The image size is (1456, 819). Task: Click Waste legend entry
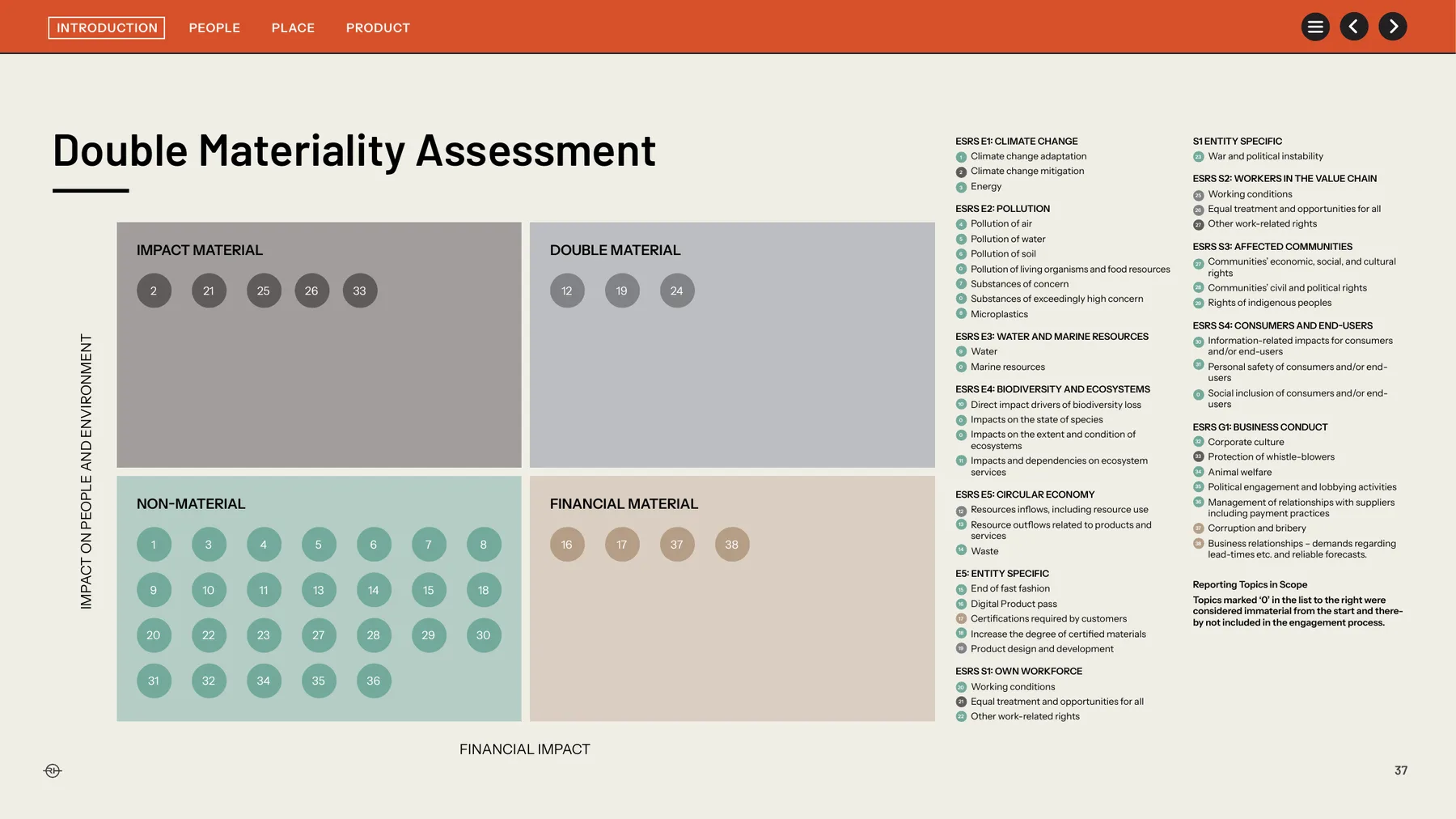point(977,551)
